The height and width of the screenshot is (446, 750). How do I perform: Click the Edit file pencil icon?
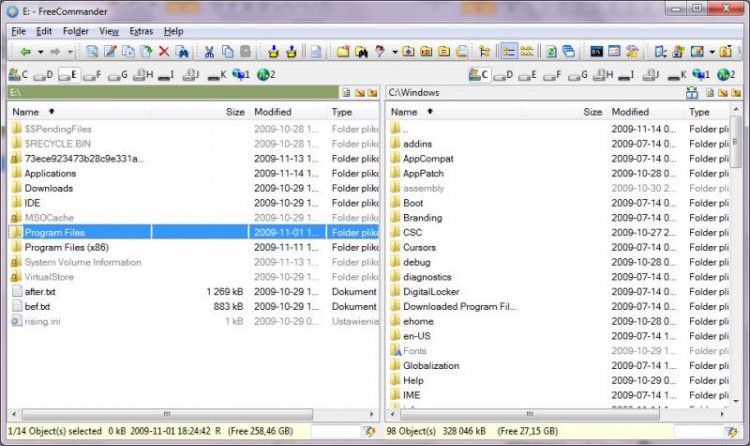click(x=110, y=51)
